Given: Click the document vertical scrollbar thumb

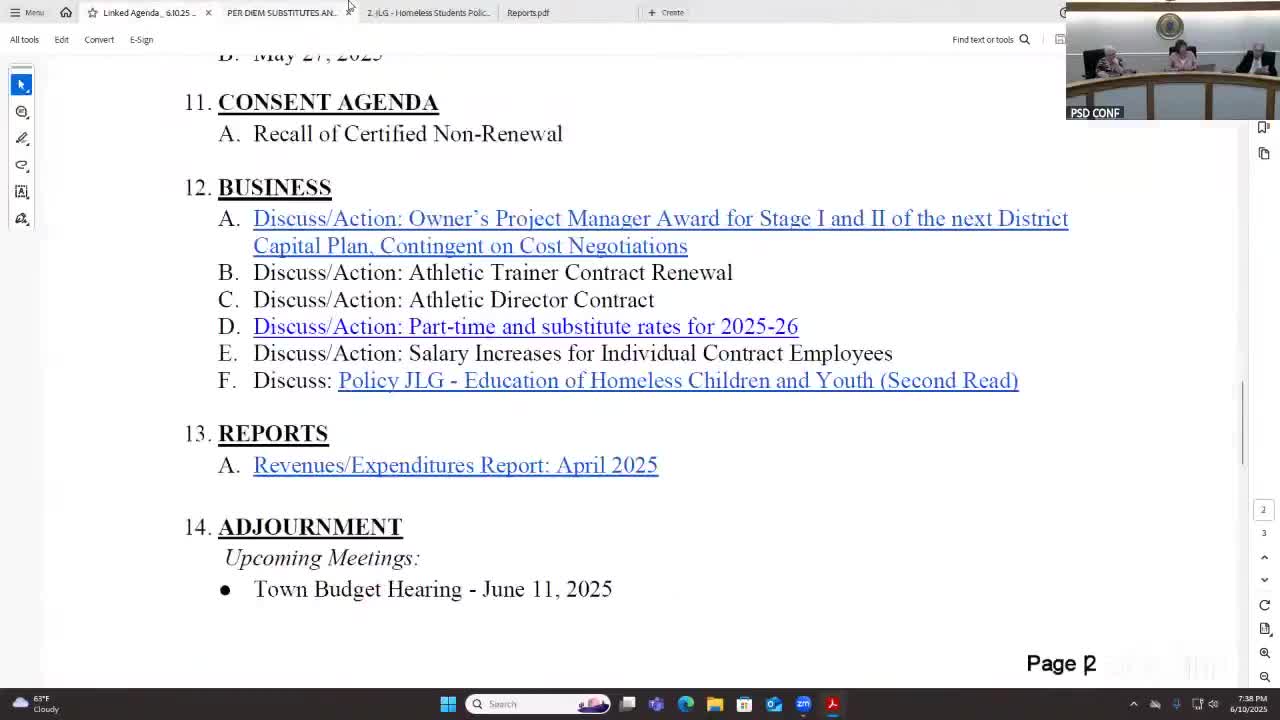Looking at the screenshot, I should tap(1243, 422).
